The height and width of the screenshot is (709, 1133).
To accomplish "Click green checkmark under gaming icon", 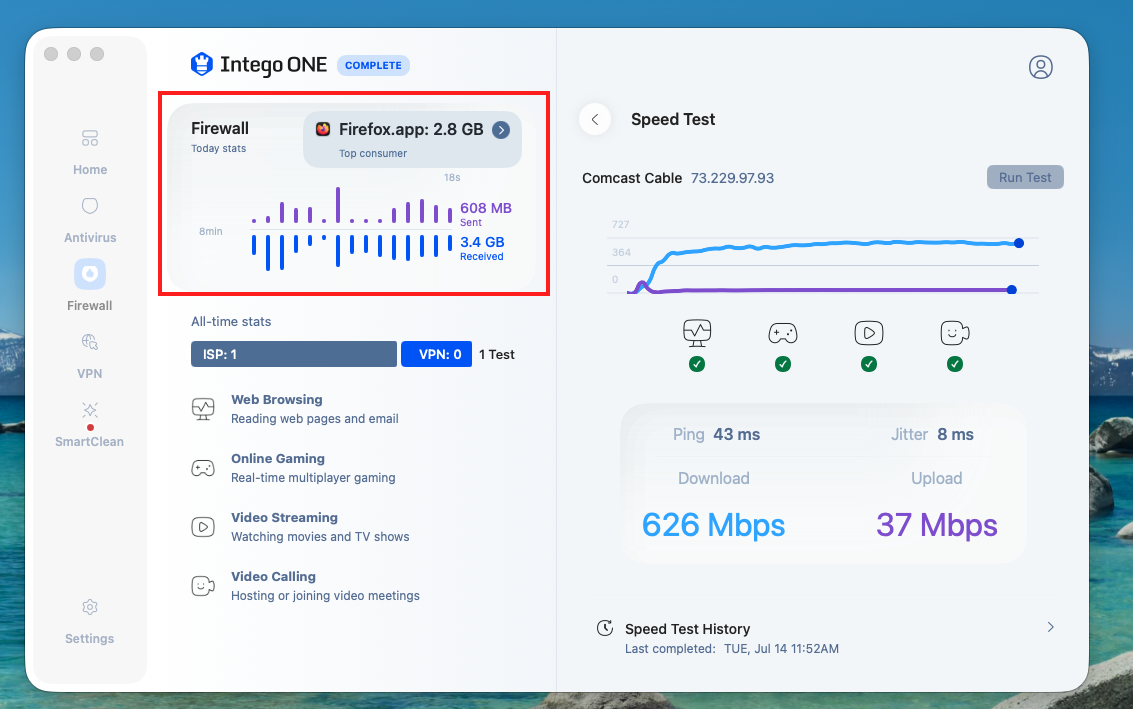I will [783, 364].
